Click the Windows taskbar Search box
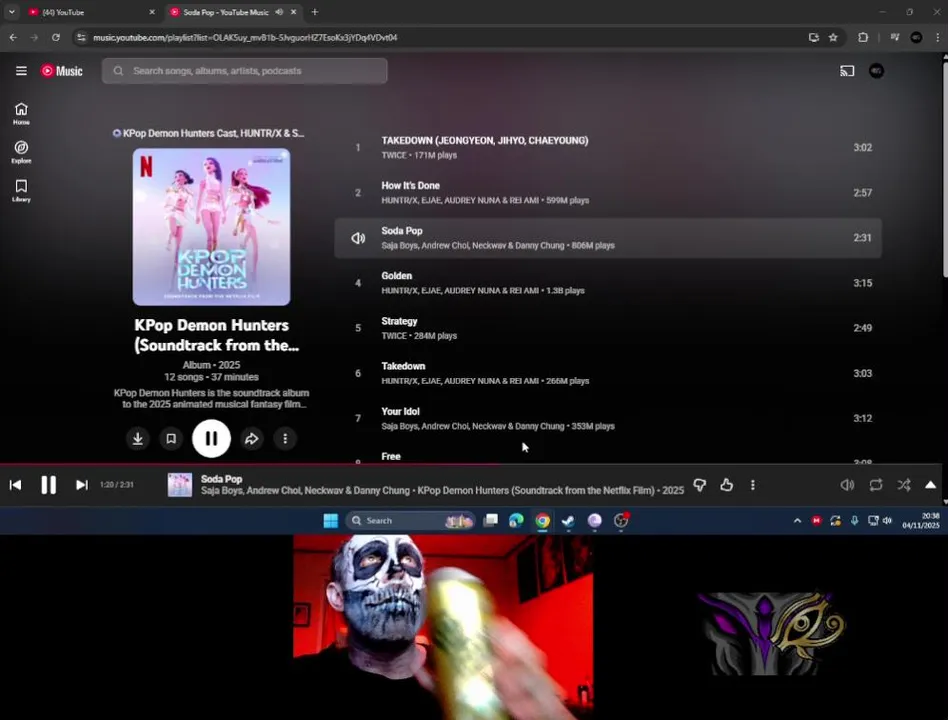 [x=411, y=521]
